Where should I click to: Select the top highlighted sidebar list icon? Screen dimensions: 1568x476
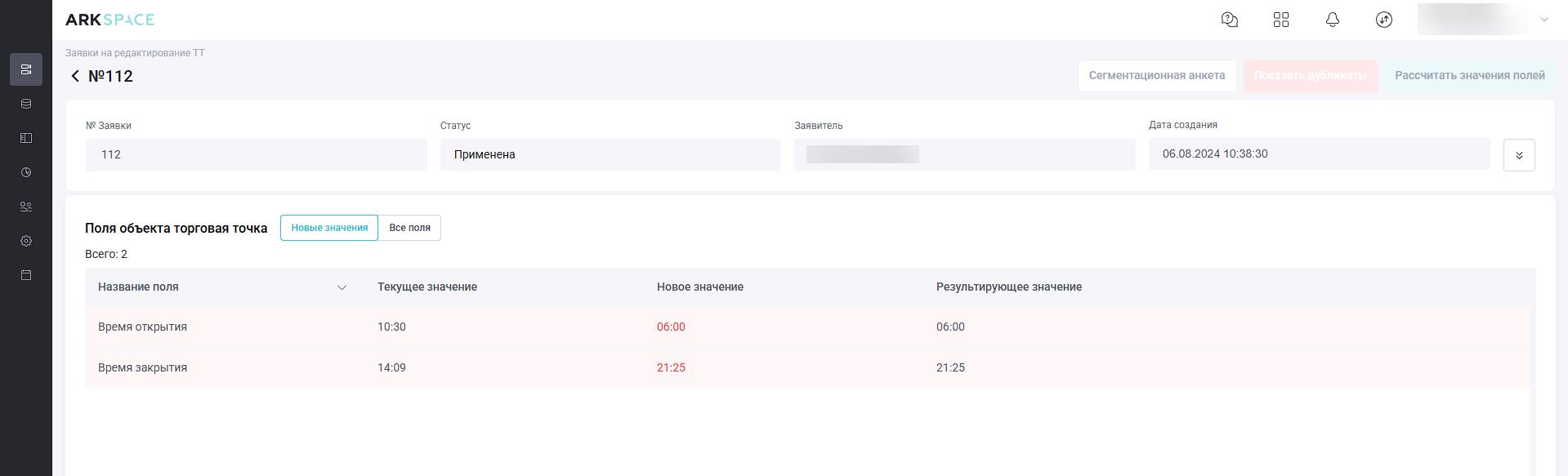(x=26, y=69)
